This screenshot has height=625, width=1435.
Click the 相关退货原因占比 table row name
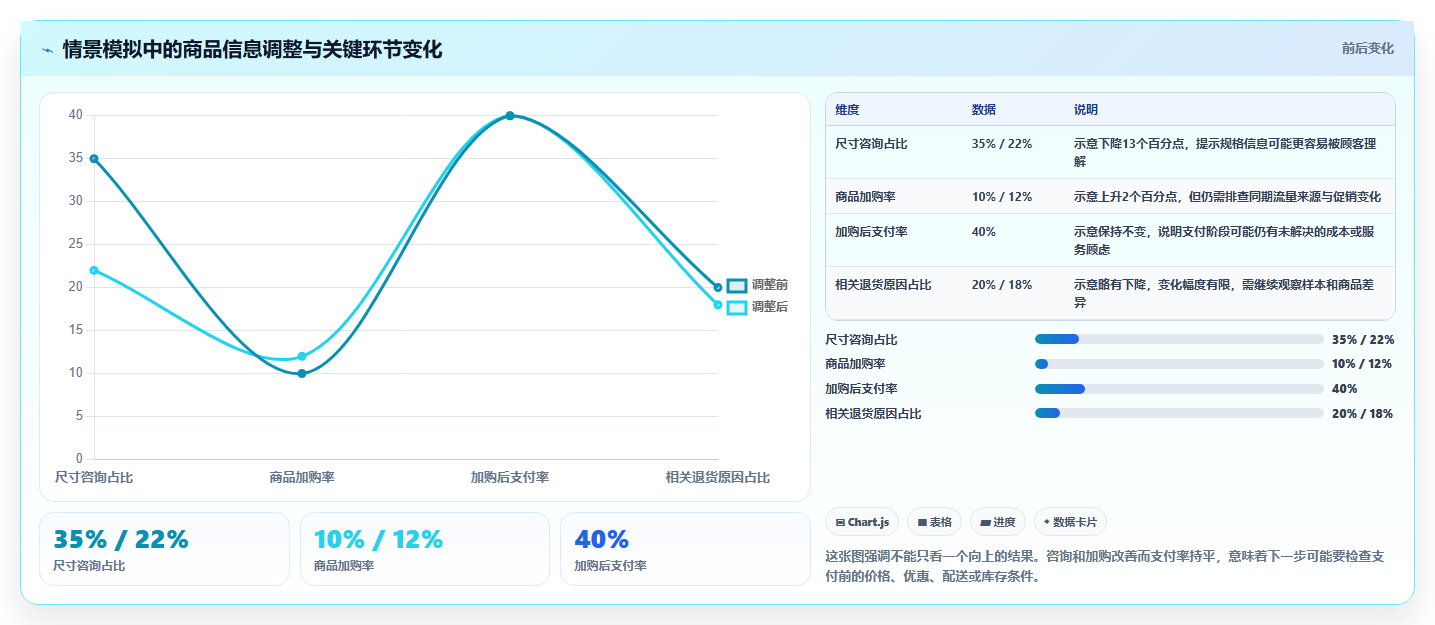(x=883, y=285)
